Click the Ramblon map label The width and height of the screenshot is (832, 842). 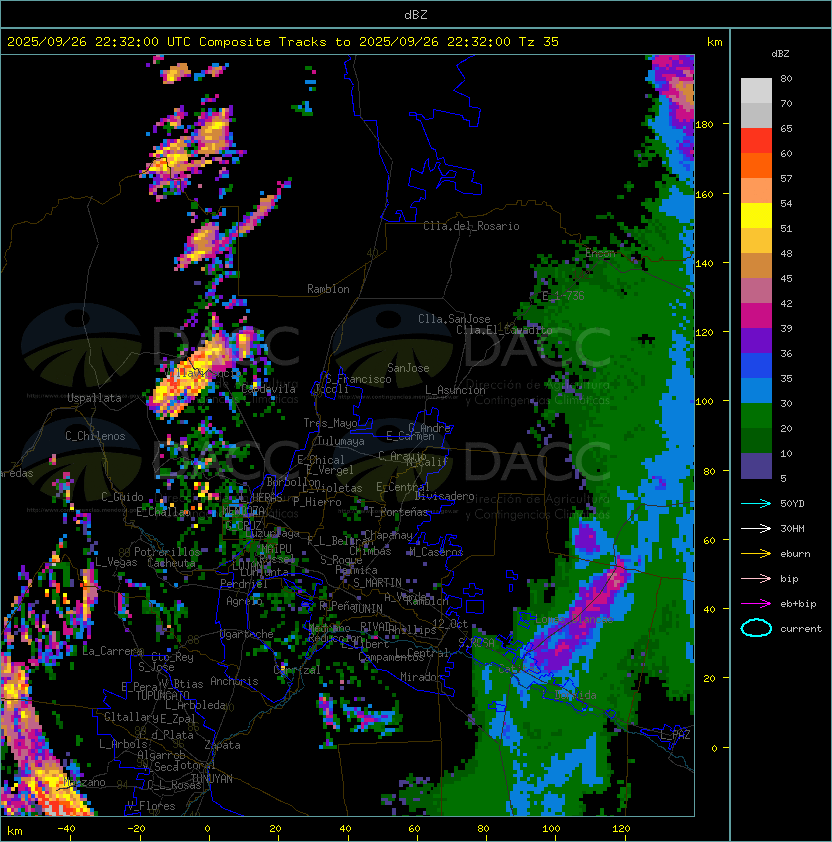328,289
